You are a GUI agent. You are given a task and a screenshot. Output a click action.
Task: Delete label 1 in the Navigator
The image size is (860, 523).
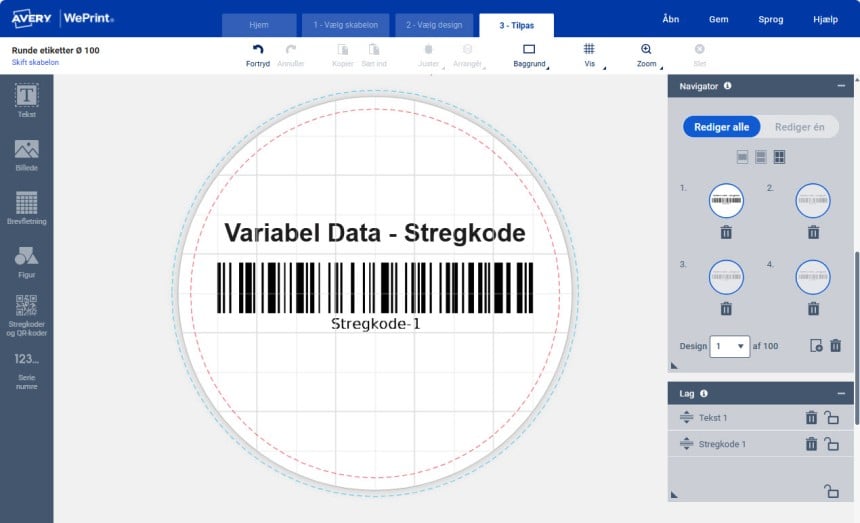click(x=726, y=232)
